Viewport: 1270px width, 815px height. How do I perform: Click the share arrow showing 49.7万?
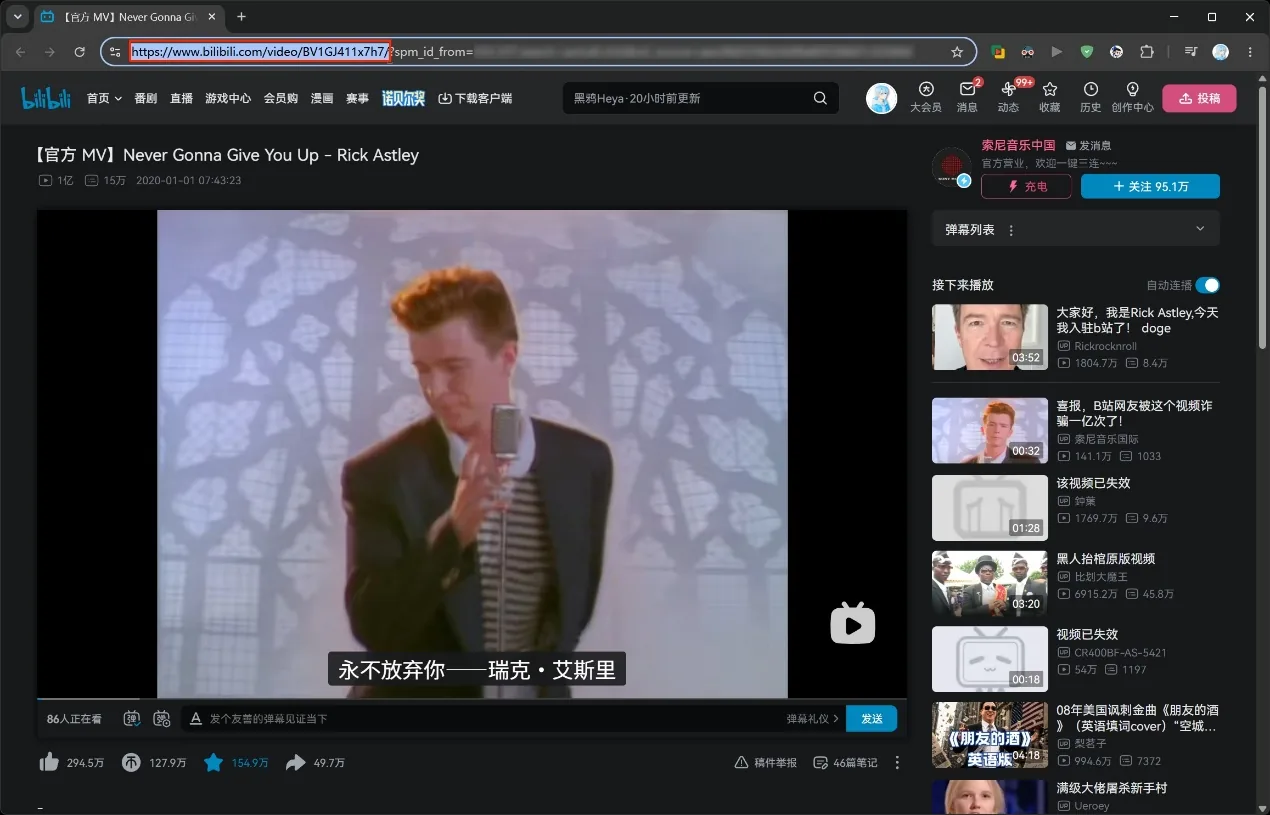click(x=295, y=762)
